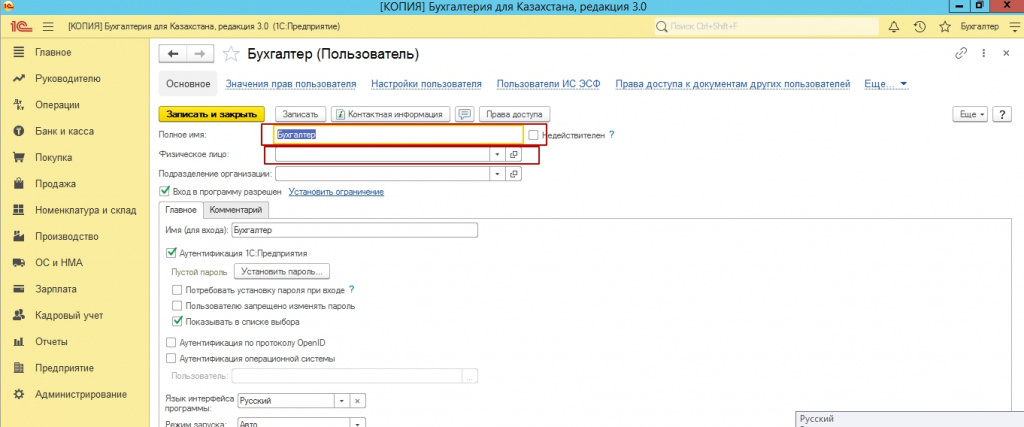The image size is (1024, 427).
Task: Open Значения прав пользователя
Action: tap(291, 84)
